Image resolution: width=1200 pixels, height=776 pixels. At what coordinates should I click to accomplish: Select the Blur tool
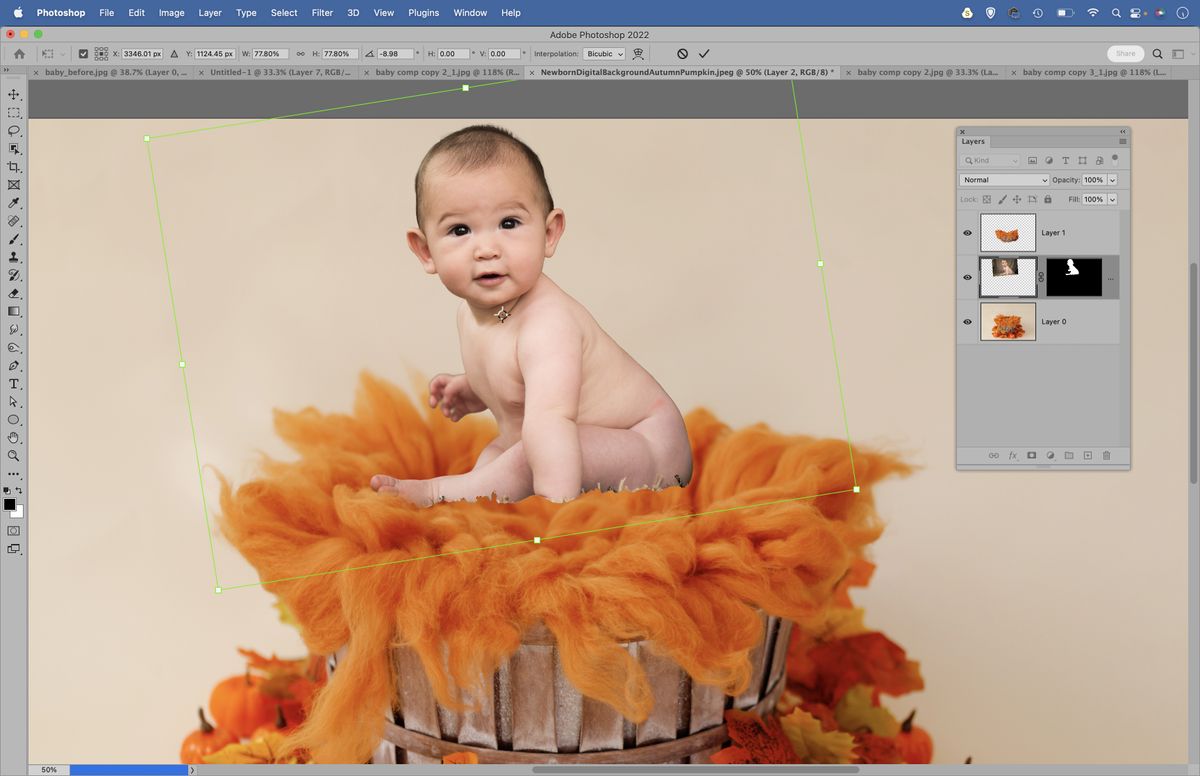[x=14, y=329]
